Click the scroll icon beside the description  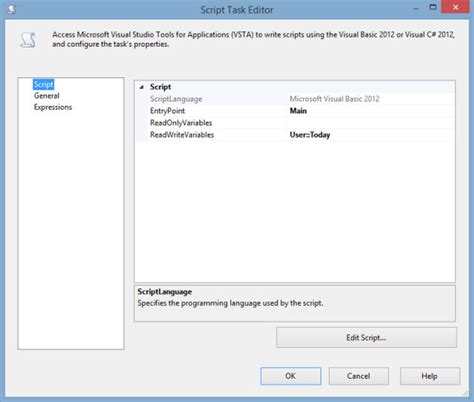tap(28, 40)
